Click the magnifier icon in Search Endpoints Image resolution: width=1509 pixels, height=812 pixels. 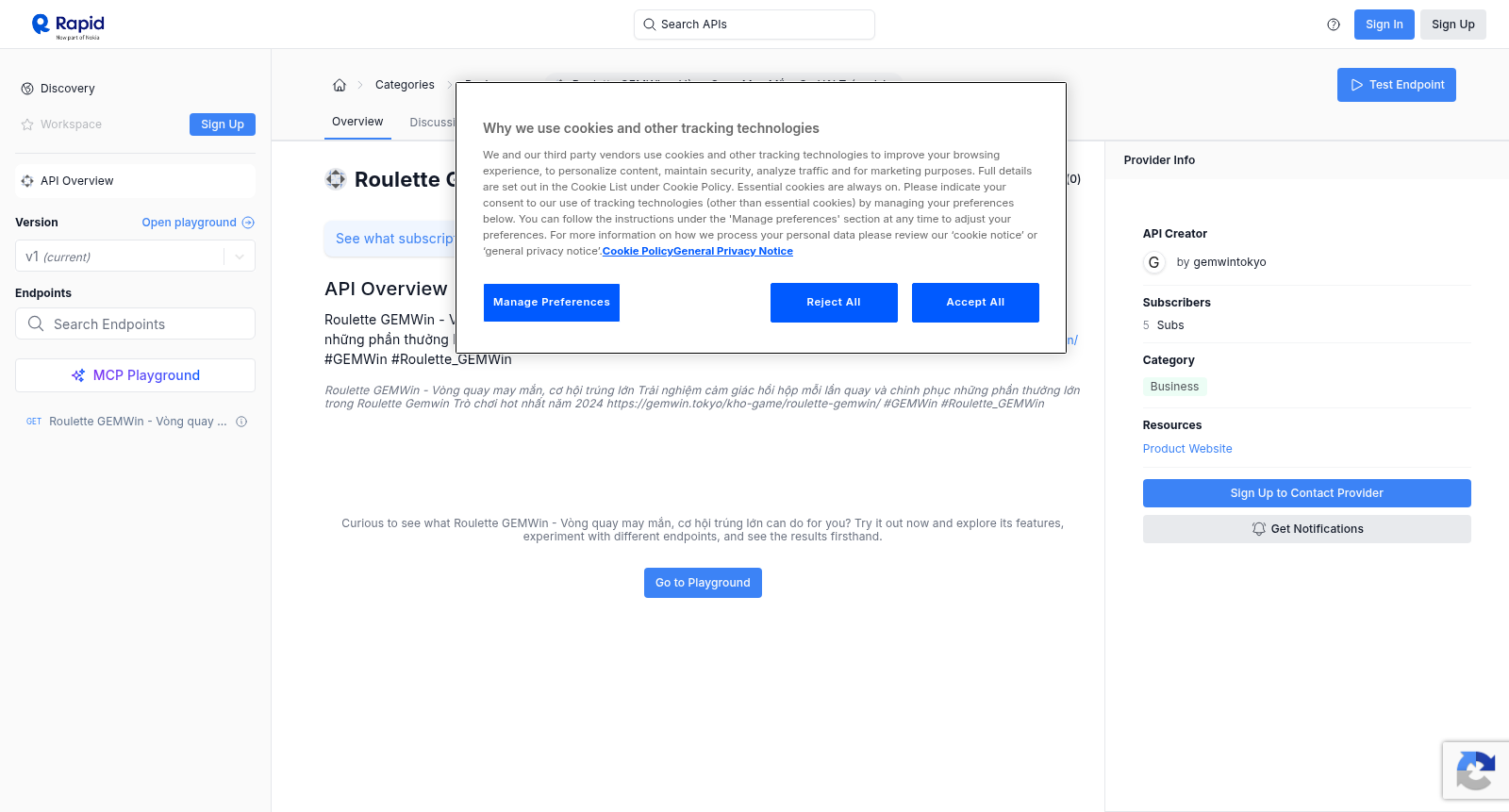[x=36, y=323]
